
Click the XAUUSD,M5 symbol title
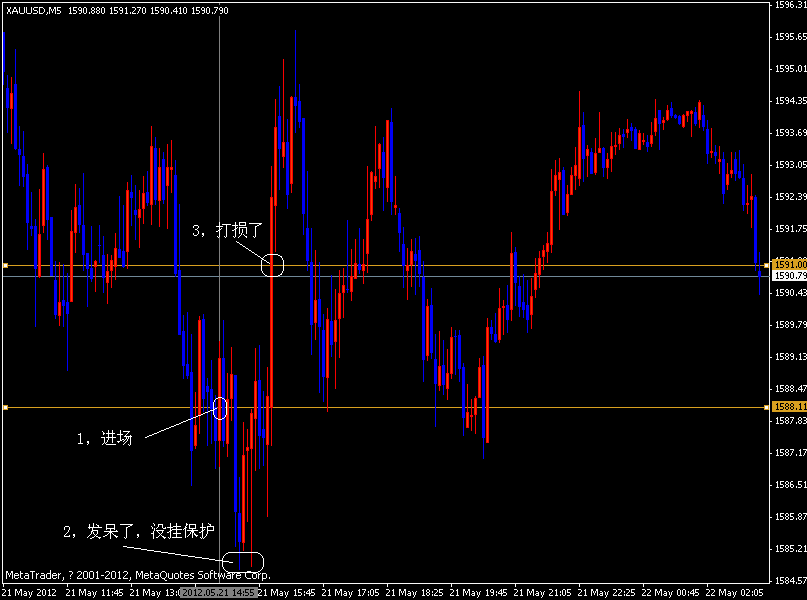(x=33, y=10)
